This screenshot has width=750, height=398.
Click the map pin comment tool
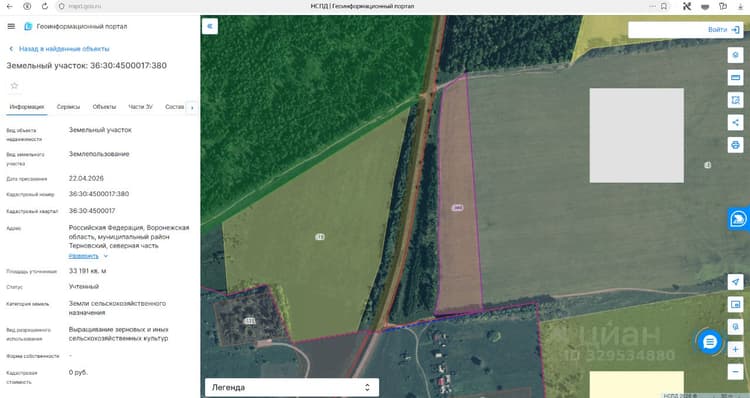(735, 327)
